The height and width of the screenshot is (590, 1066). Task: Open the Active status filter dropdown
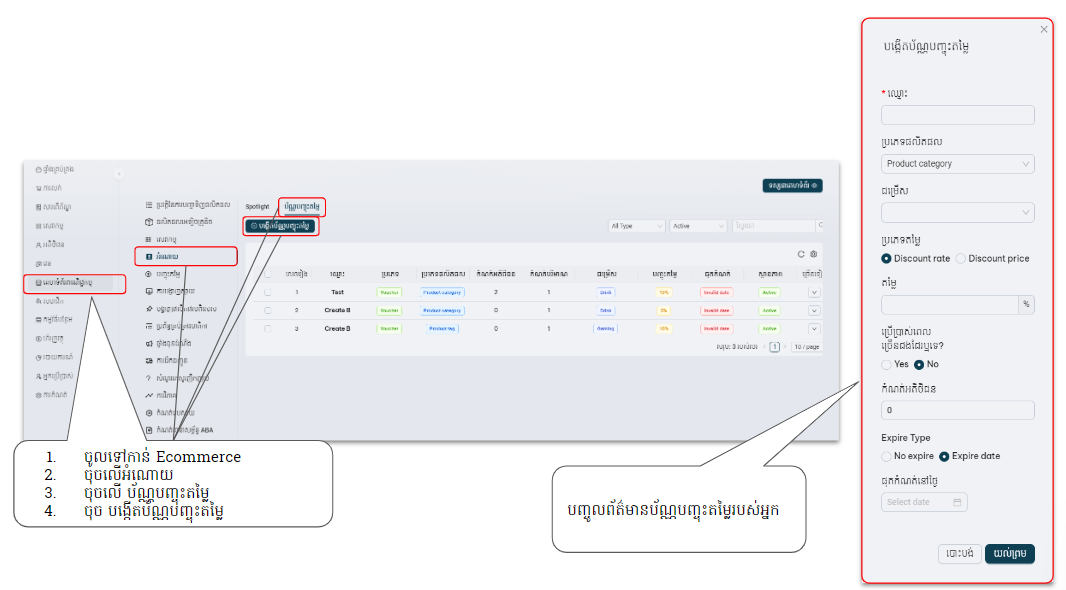[697, 226]
